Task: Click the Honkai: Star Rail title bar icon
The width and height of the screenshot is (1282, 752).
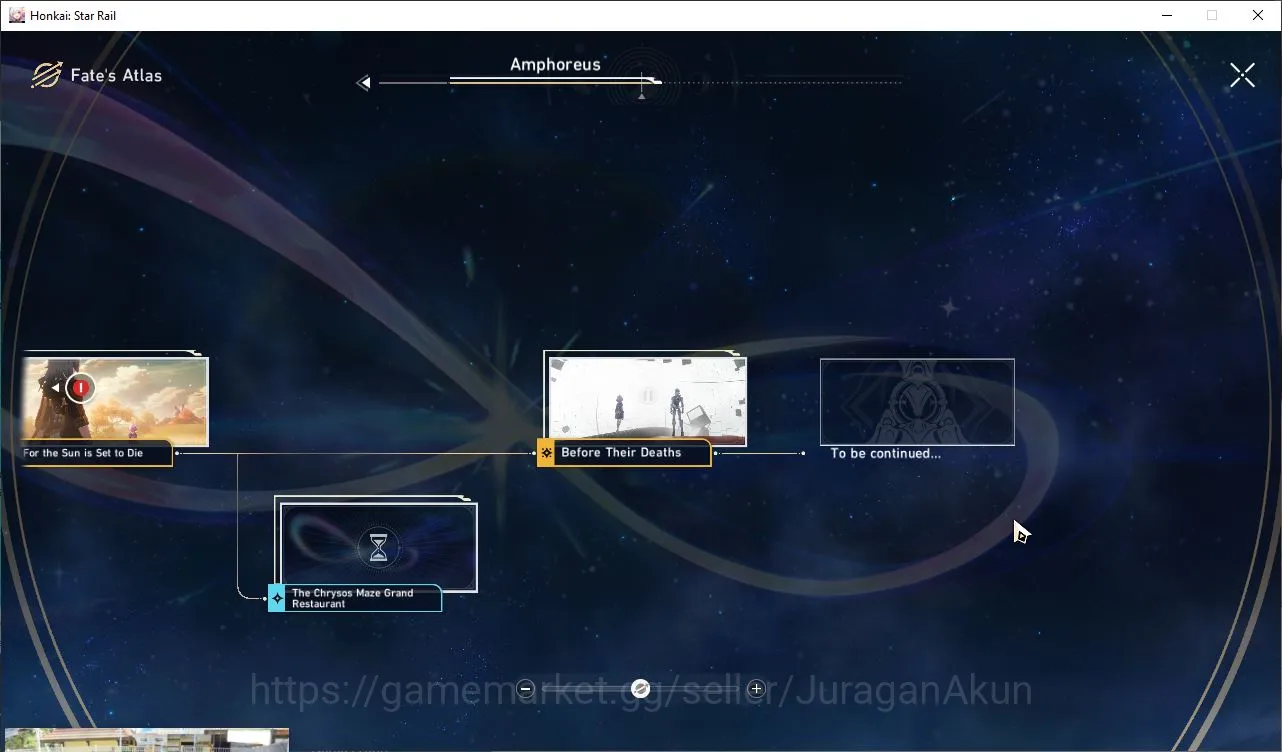Action: (17, 15)
